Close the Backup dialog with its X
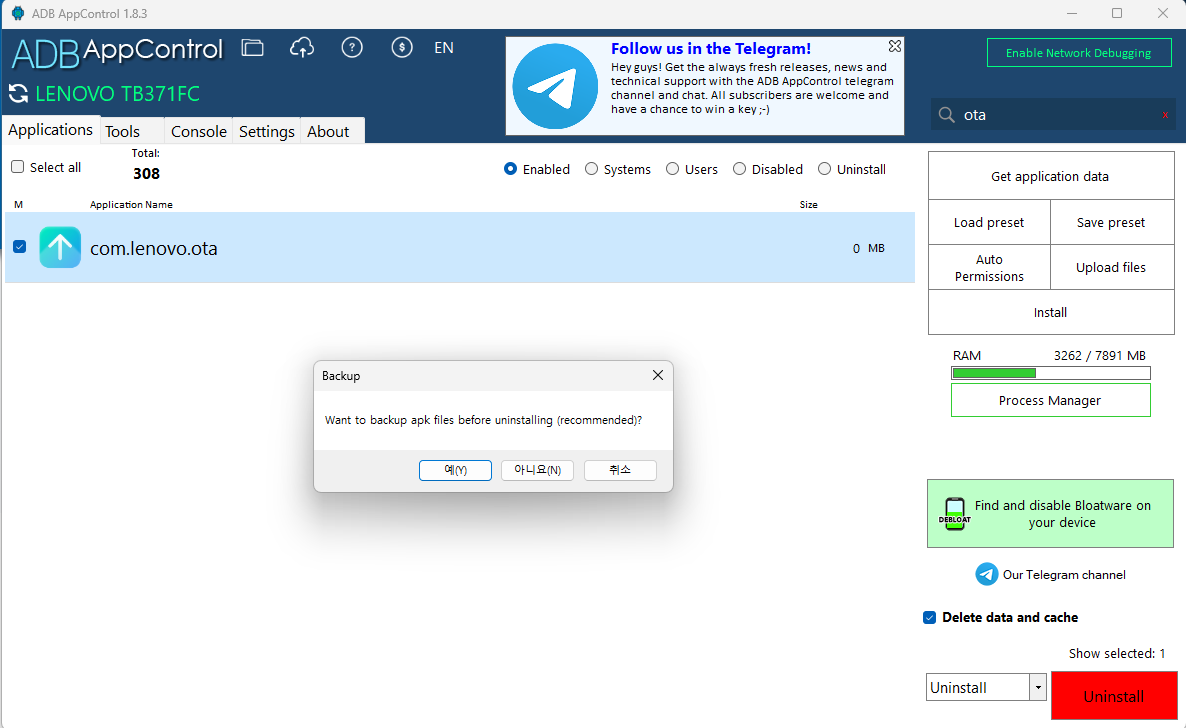The width and height of the screenshot is (1186, 728). coord(658,375)
